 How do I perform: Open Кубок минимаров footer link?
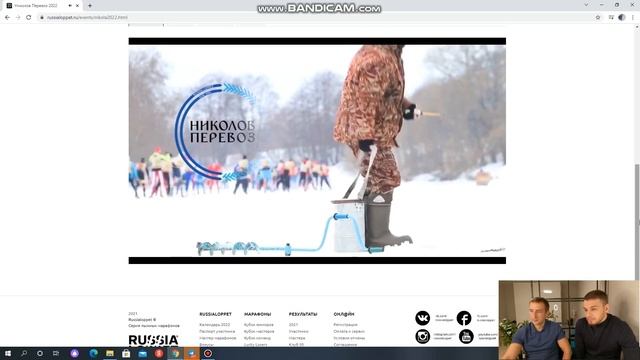(259, 325)
